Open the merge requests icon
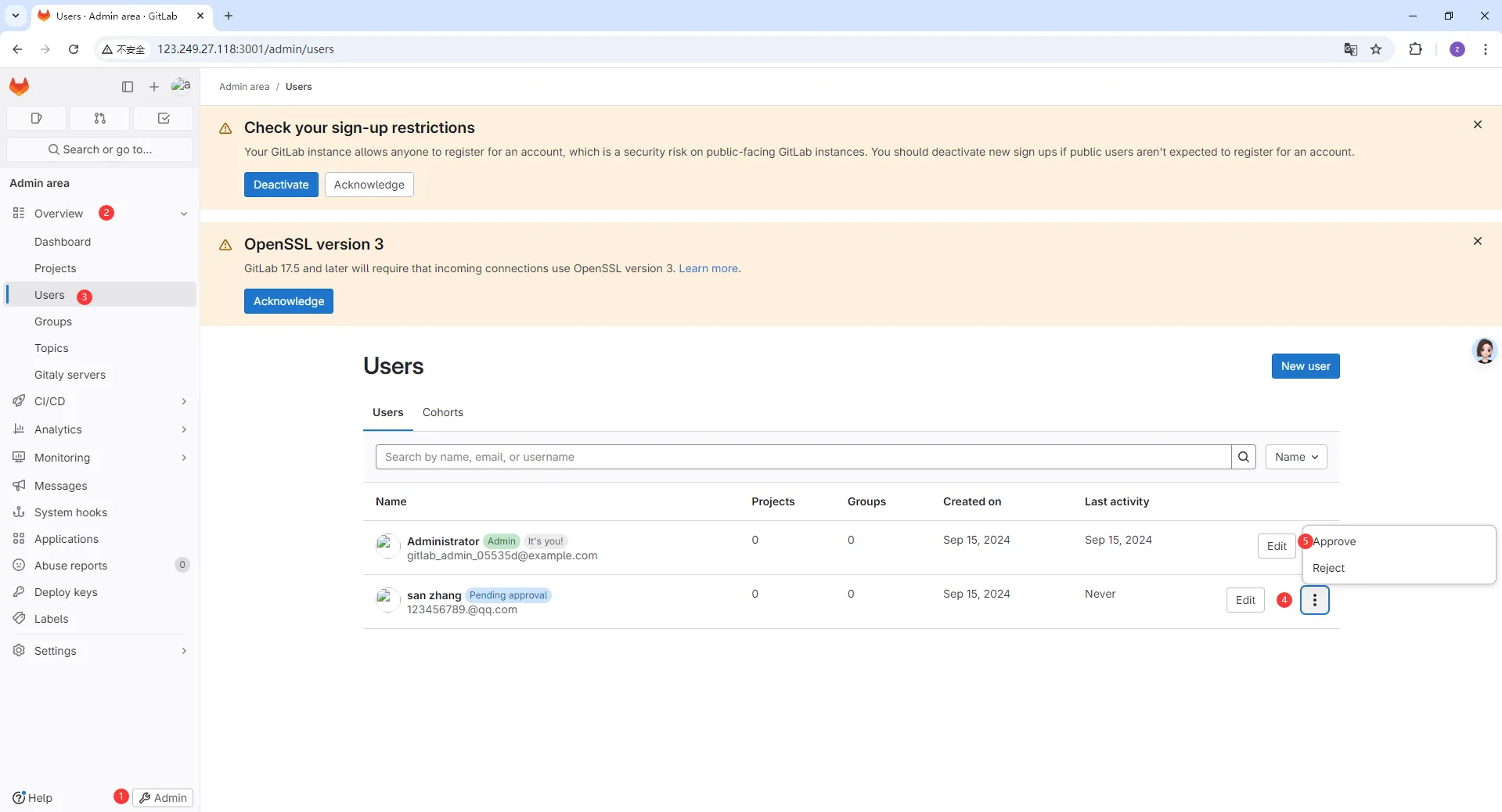Viewport: 1502px width, 812px height. pyautogui.click(x=100, y=118)
